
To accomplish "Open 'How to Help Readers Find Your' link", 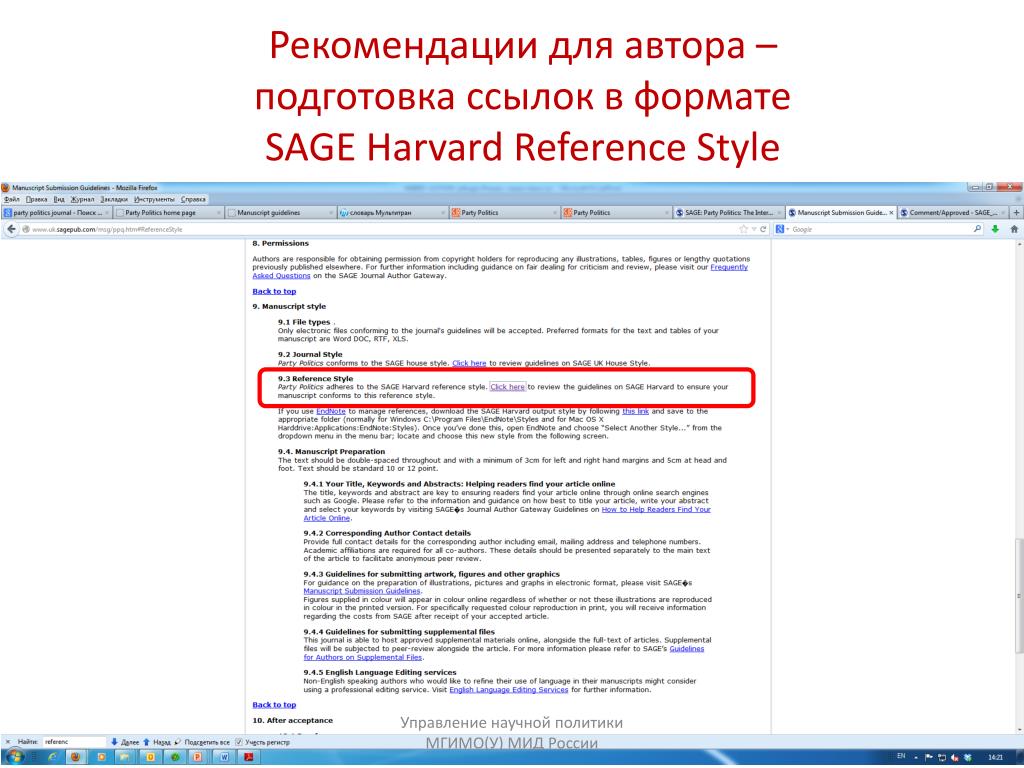I will [656, 509].
